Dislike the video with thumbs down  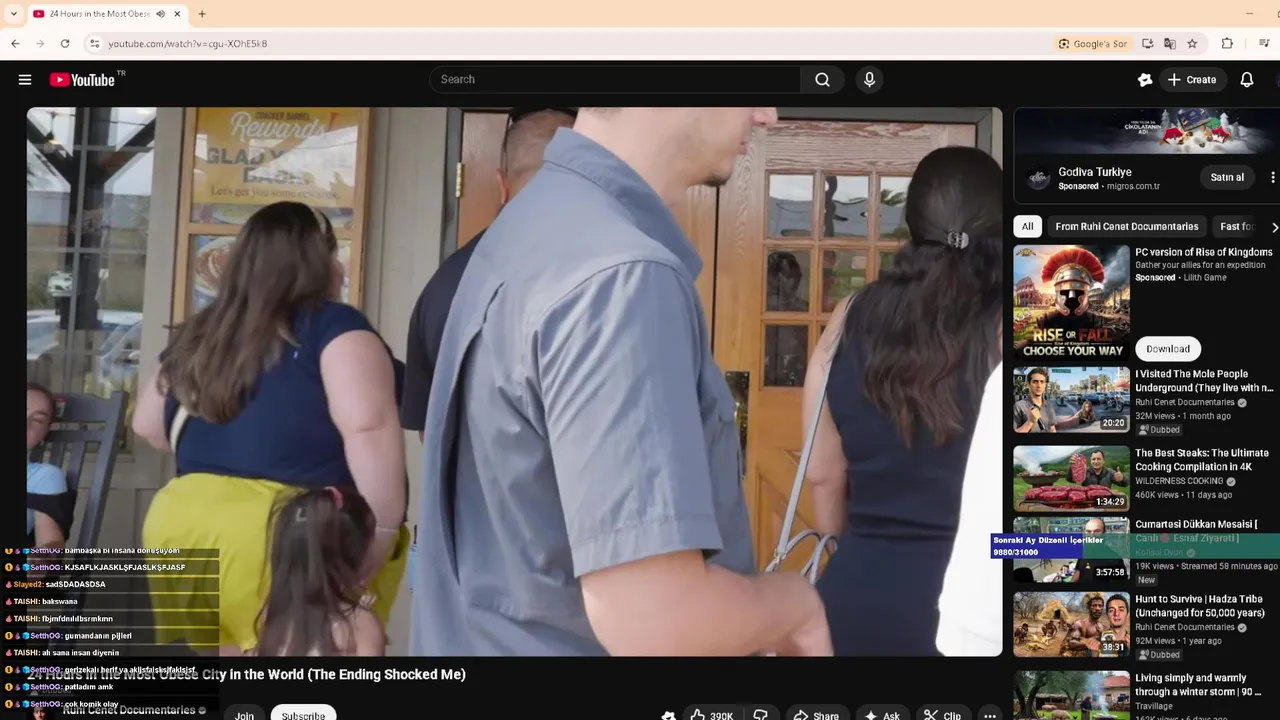tap(761, 715)
